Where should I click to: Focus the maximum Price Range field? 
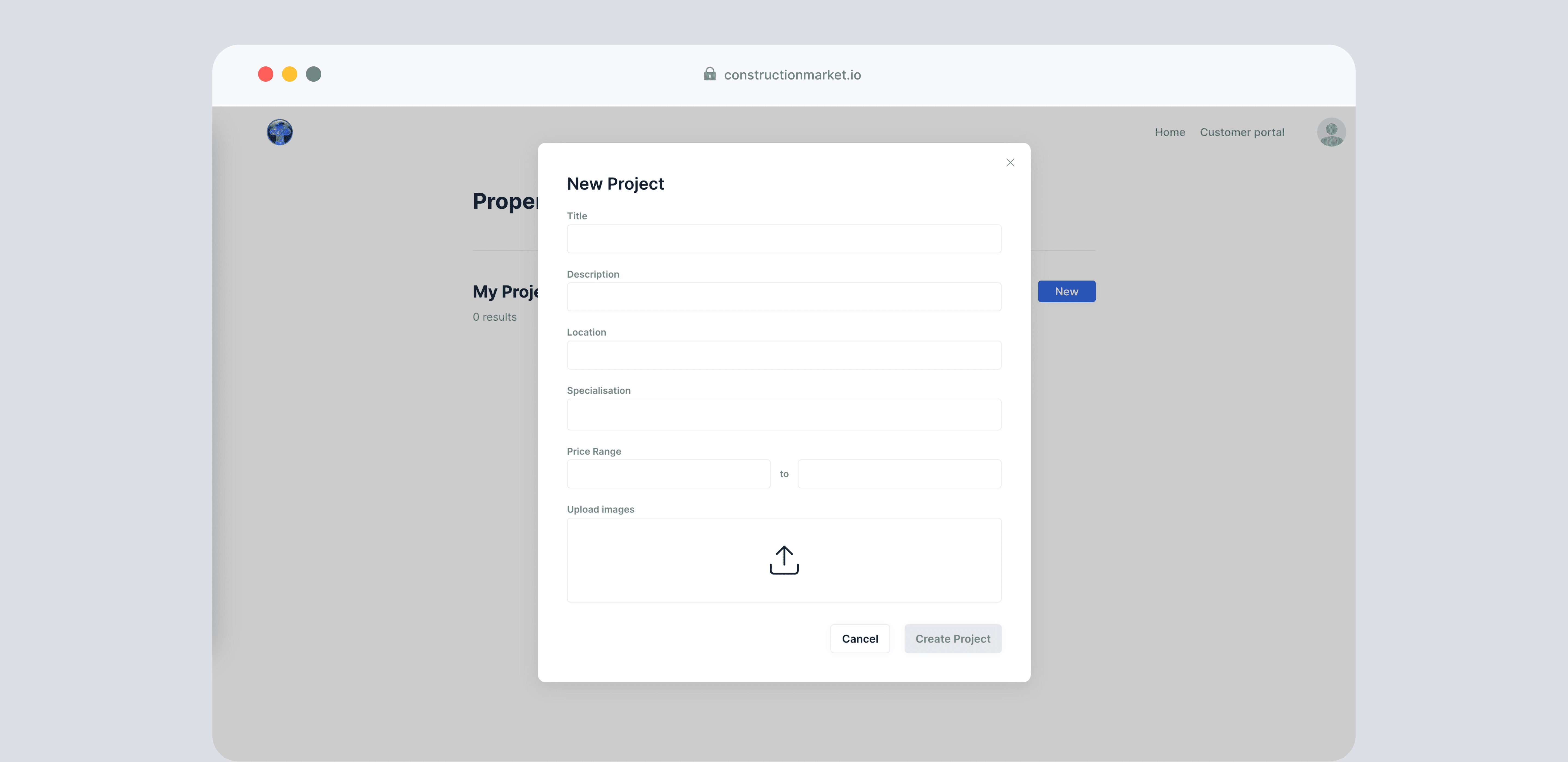899,474
